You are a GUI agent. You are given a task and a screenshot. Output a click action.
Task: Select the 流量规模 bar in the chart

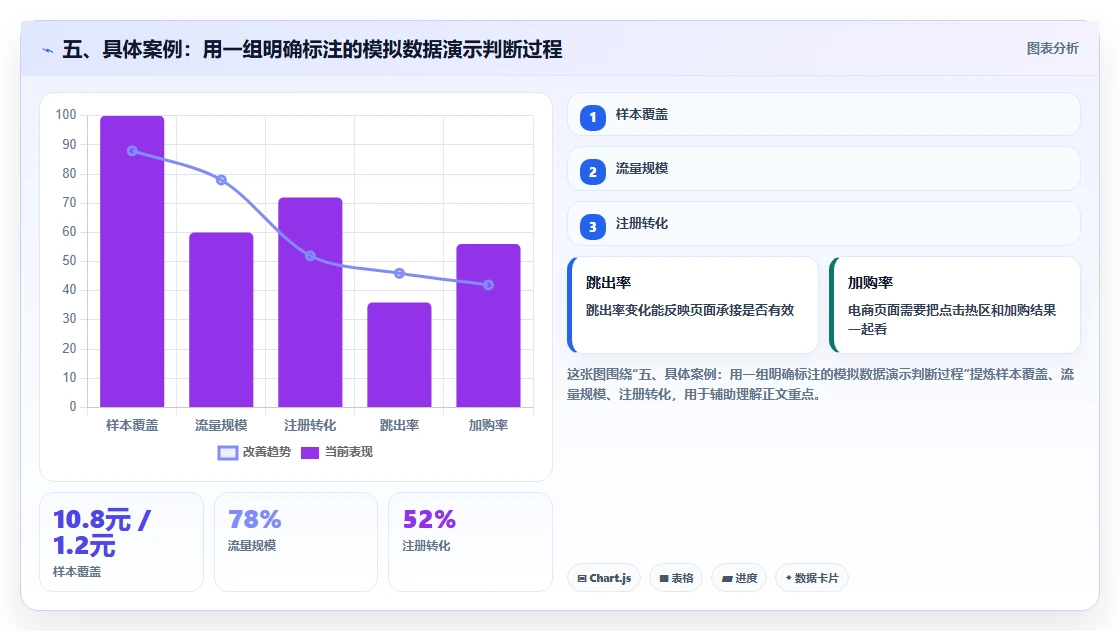pyautogui.click(x=221, y=320)
